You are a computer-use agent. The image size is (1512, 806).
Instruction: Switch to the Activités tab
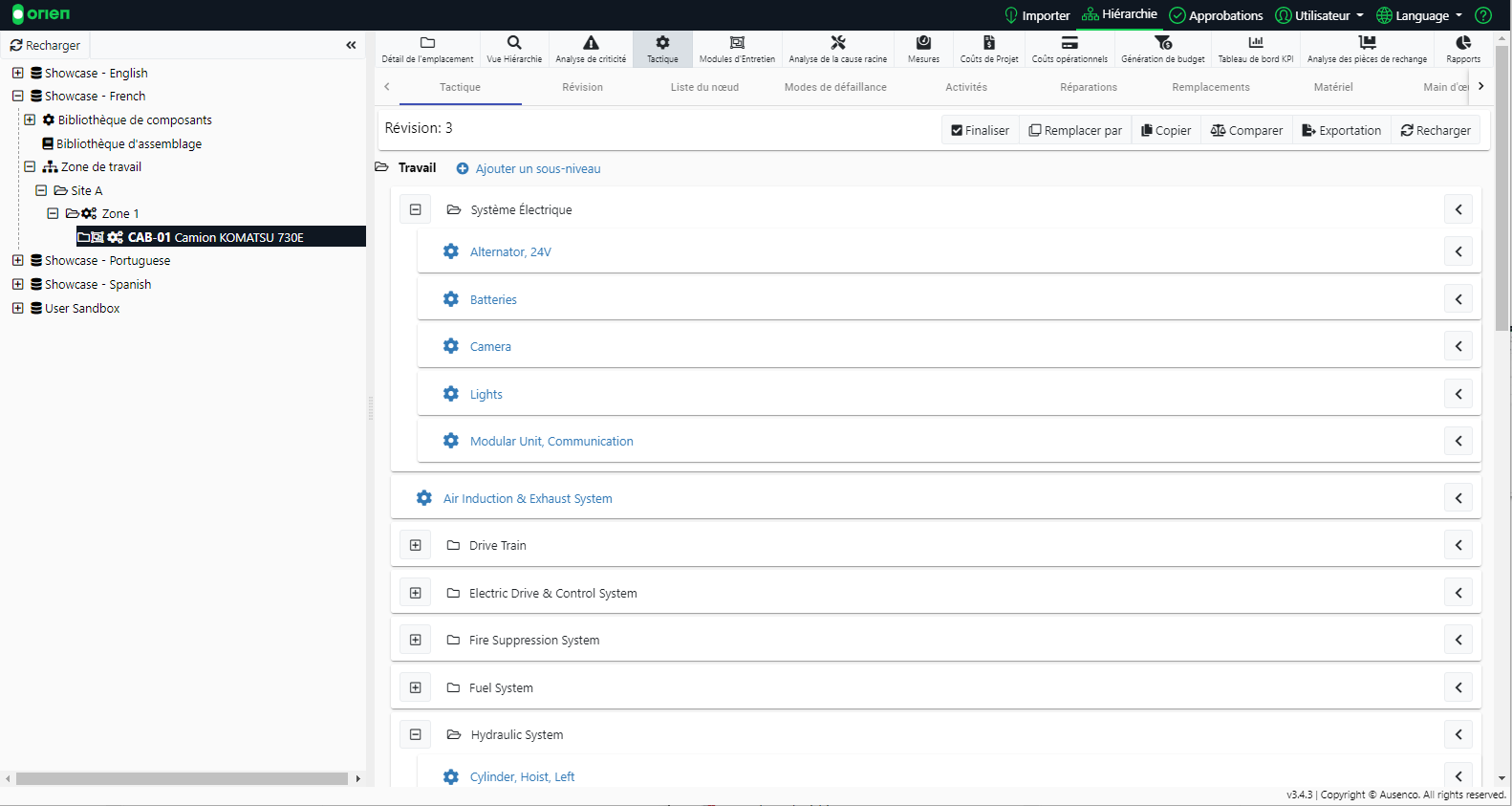(966, 87)
